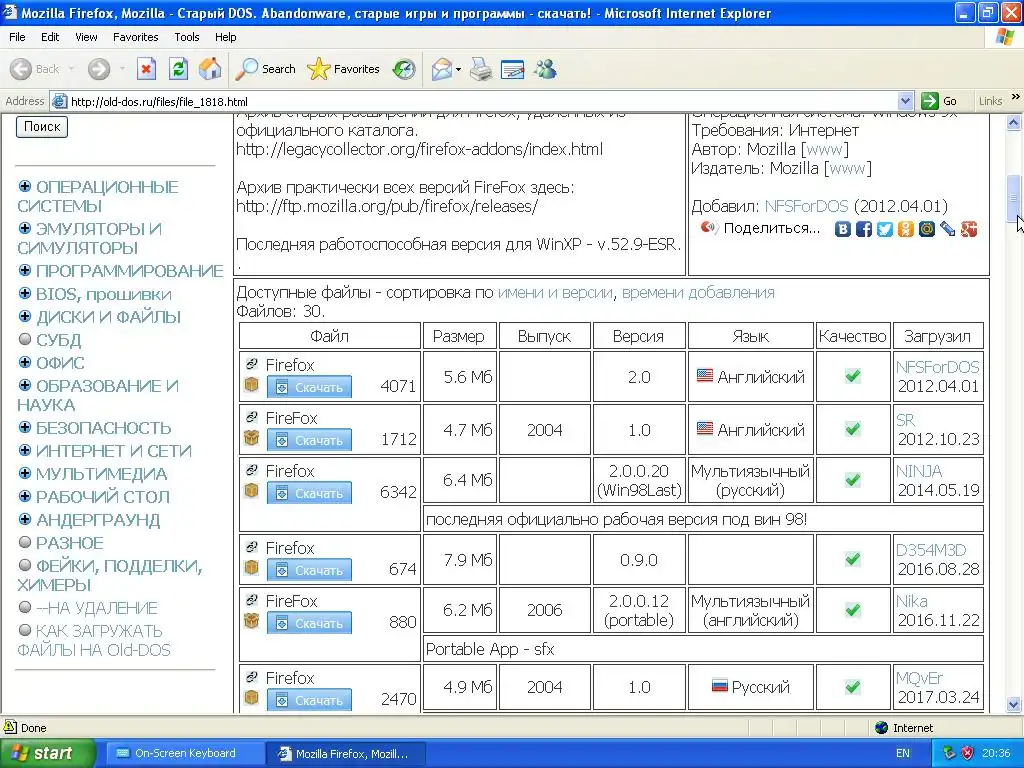Open Links toolbar chevron
The height and width of the screenshot is (768, 1024).
click(x=1016, y=97)
